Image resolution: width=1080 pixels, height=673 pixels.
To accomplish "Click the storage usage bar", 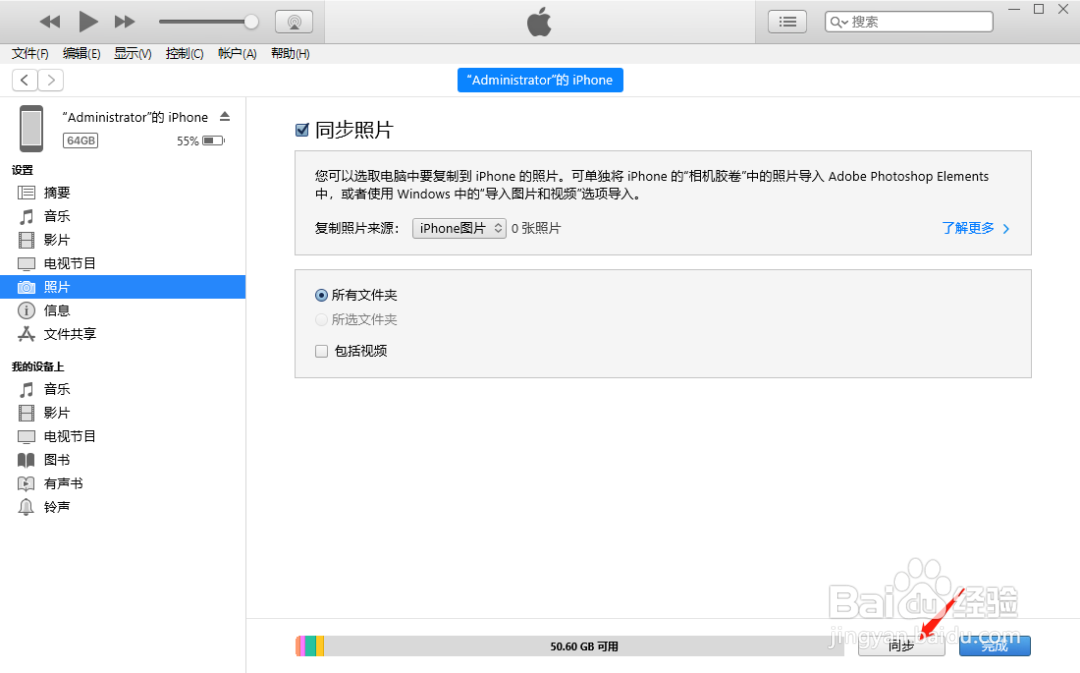I will [570, 646].
